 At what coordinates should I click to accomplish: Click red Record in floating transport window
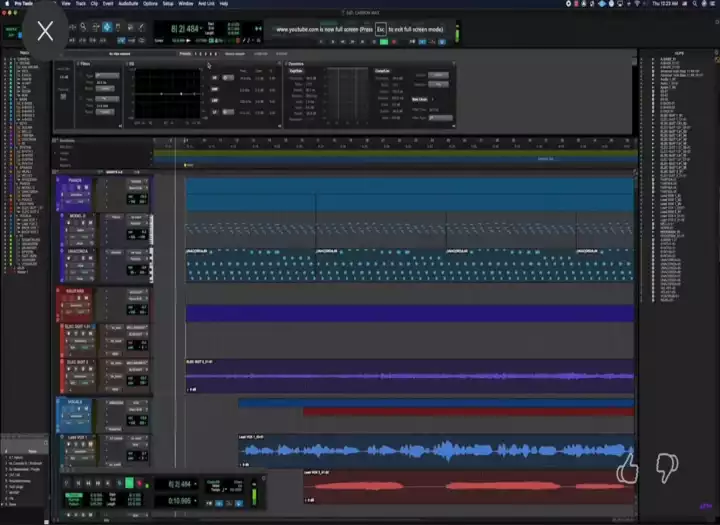[x=140, y=483]
